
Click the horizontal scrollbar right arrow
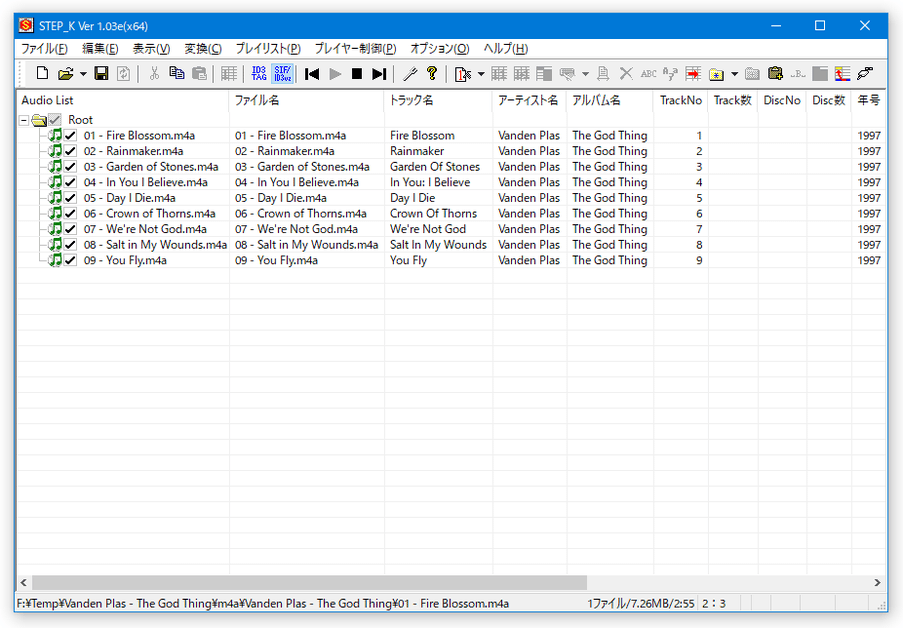(878, 582)
